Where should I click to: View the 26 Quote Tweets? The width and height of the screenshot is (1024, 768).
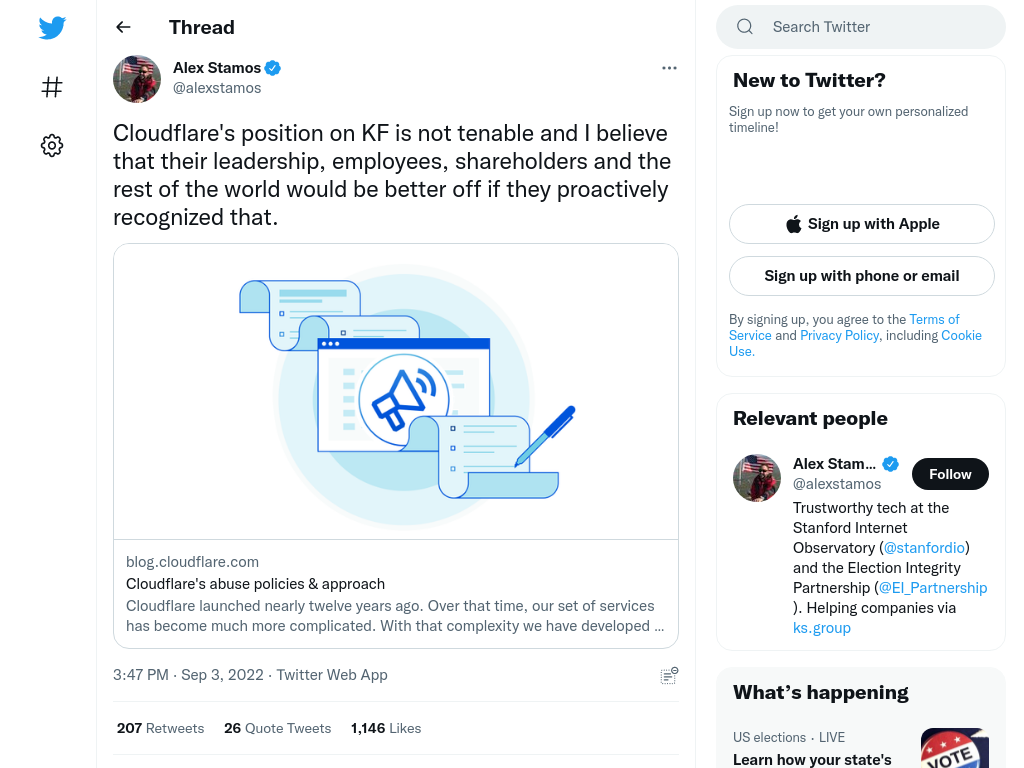click(278, 728)
